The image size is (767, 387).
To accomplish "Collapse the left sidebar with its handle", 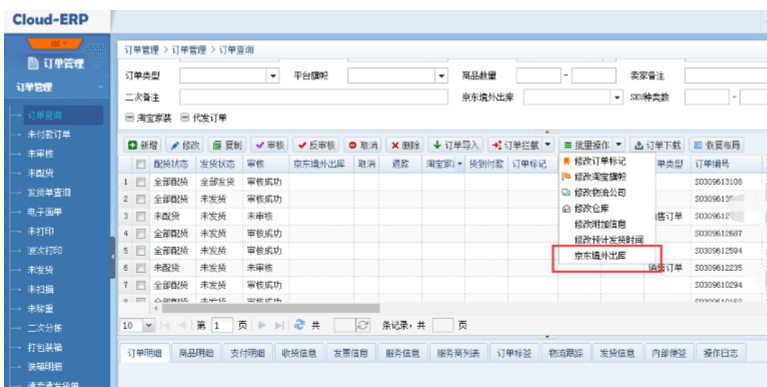I will pyautogui.click(x=113, y=257).
